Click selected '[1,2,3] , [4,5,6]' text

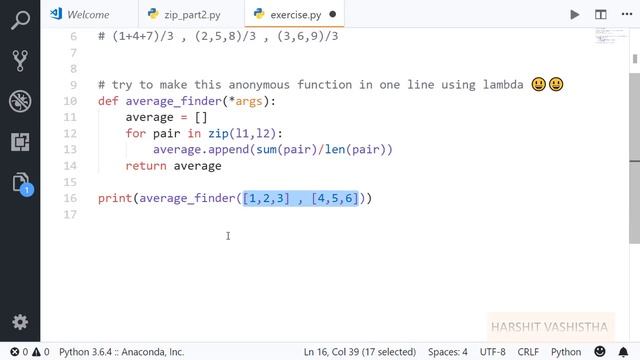pyautogui.click(x=300, y=198)
